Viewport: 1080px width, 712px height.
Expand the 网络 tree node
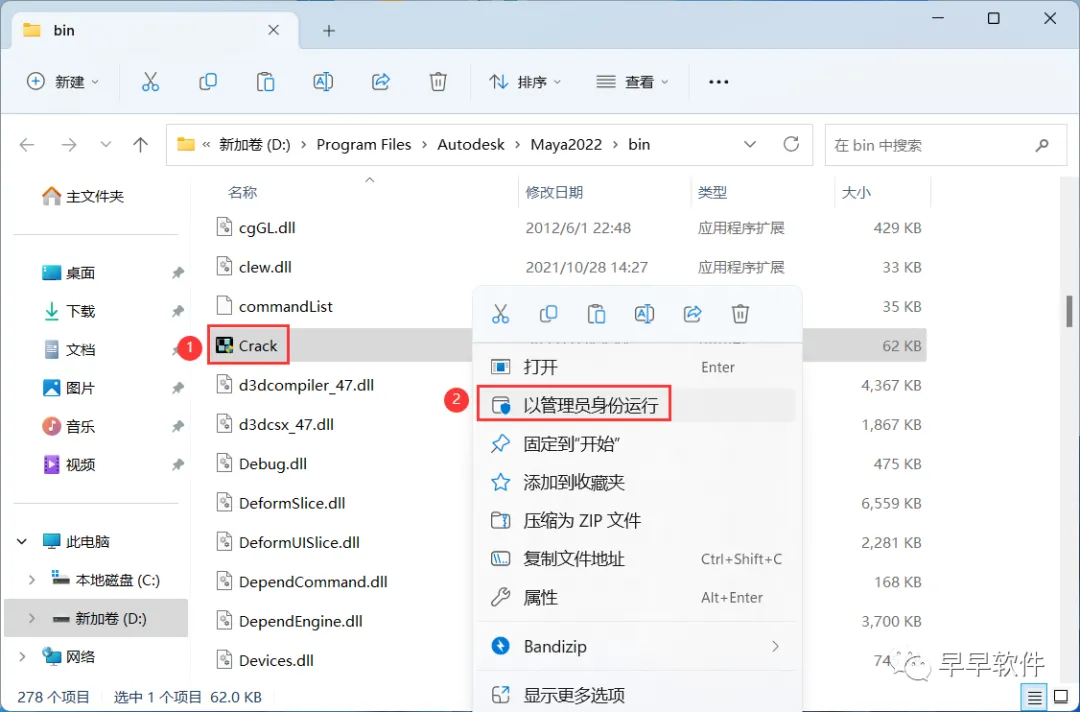click(x=22, y=657)
